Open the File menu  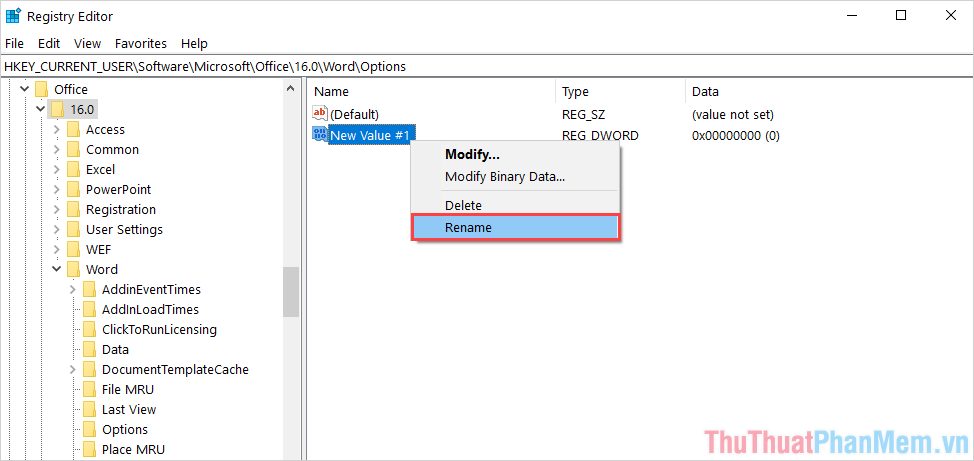tap(14, 43)
